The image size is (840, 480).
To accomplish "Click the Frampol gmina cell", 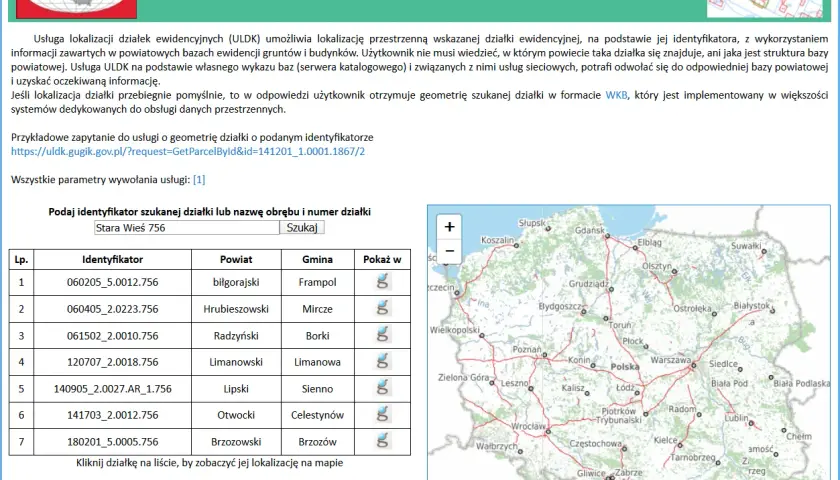I will coord(318,282).
